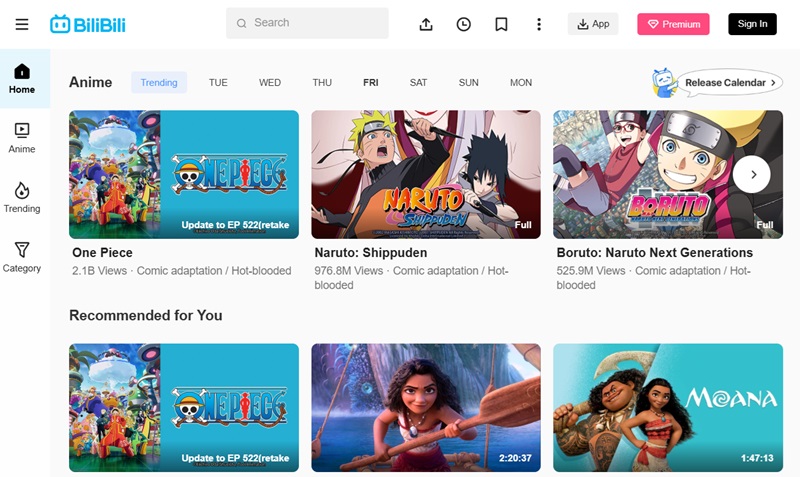Screen dimensions: 800x477
Task: Open Trending flame icon in sidebar
Action: point(22,198)
